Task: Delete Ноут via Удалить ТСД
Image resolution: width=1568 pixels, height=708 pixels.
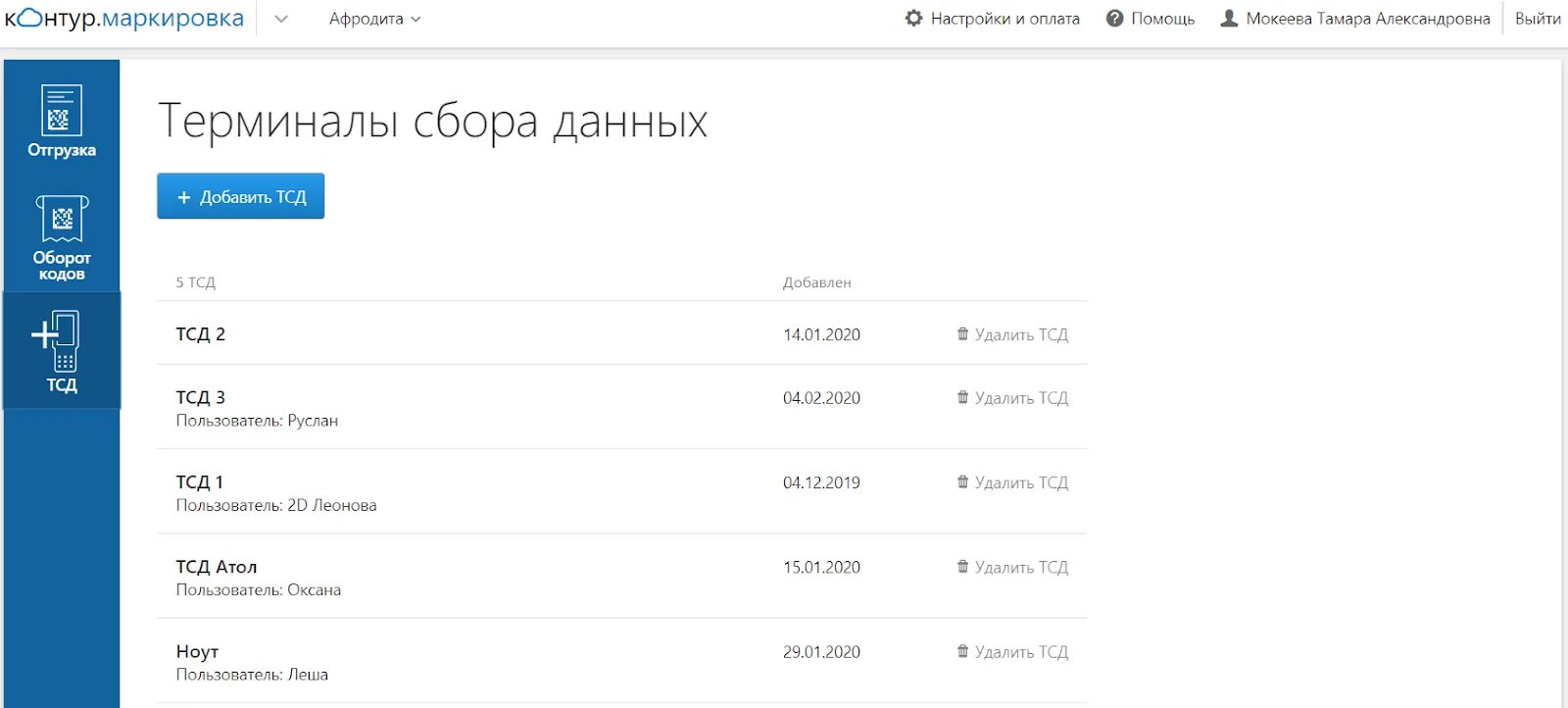Action: coord(1012,652)
